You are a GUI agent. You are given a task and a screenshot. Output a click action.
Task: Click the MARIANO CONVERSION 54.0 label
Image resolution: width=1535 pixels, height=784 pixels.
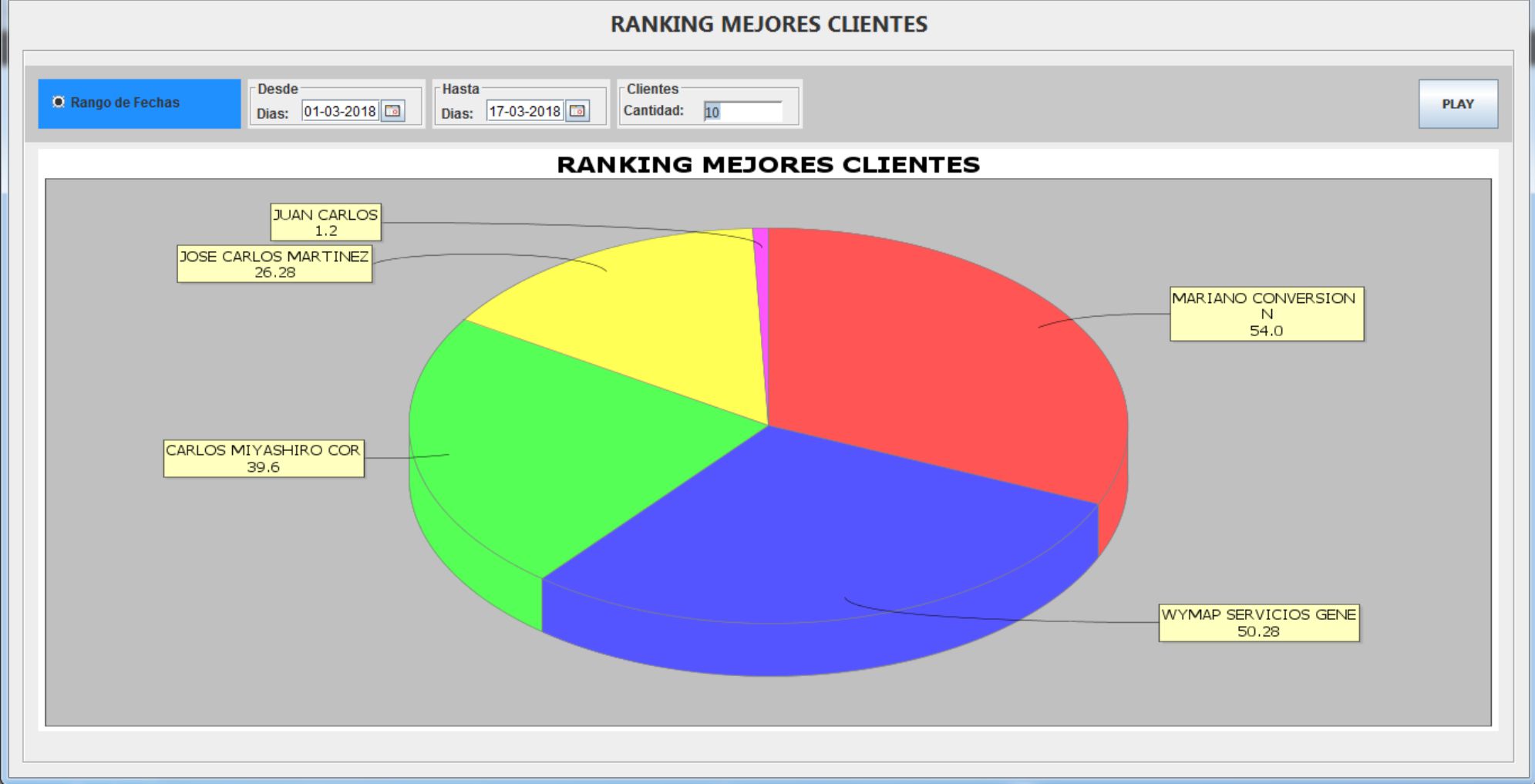click(x=1266, y=314)
